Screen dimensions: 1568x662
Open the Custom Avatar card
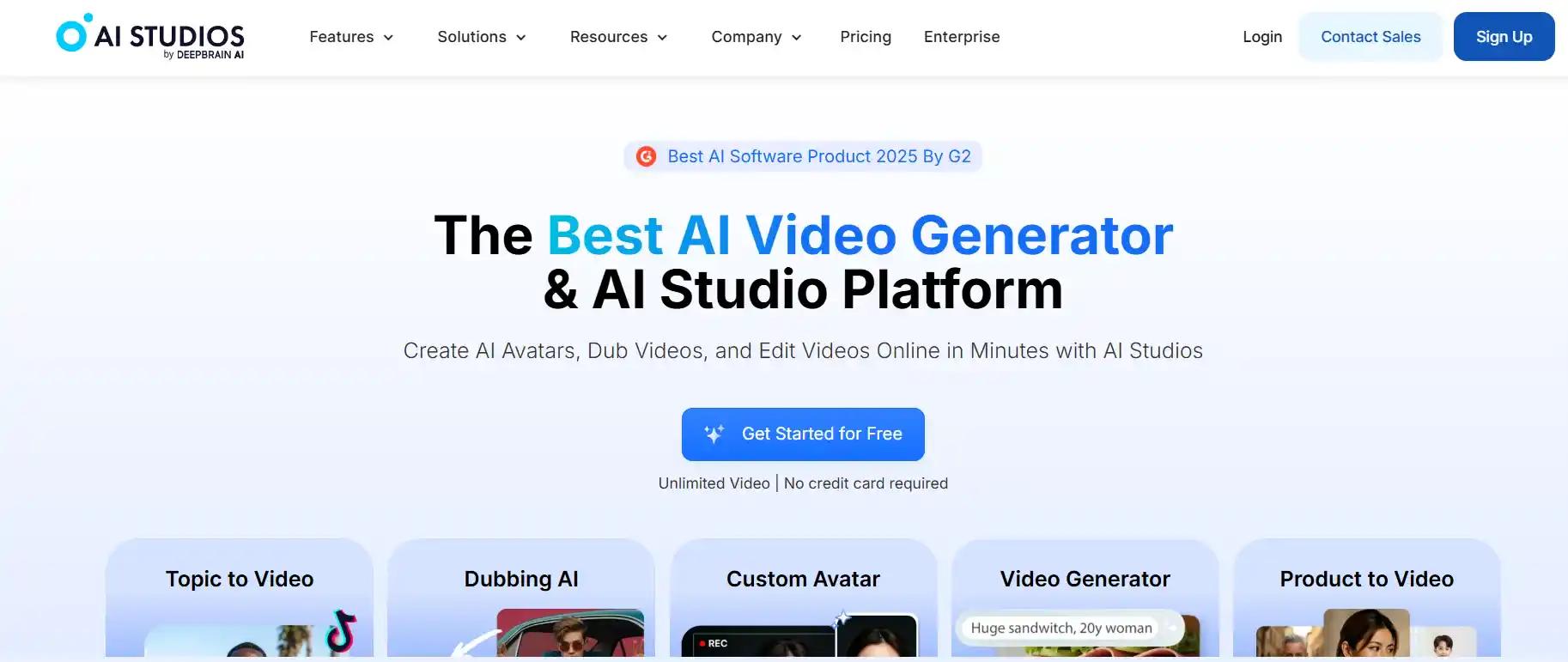click(x=803, y=598)
